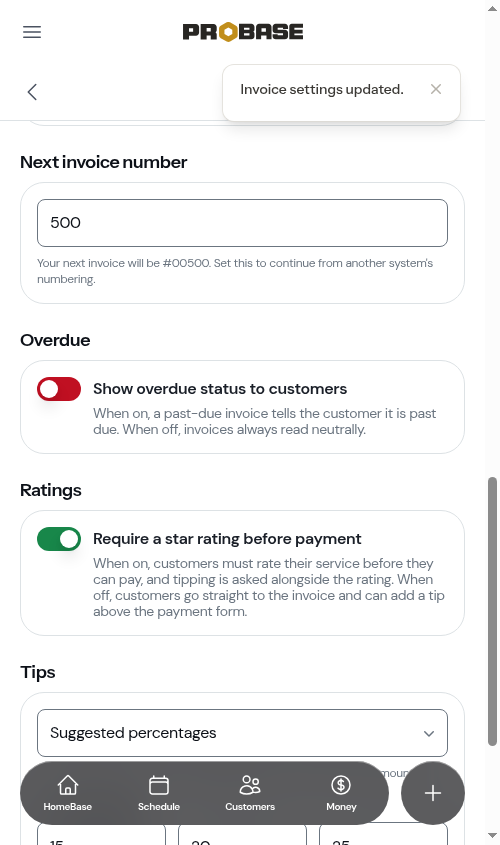Click the scrollbar up arrow
Viewport: 500px width, 845px height.
492,9
